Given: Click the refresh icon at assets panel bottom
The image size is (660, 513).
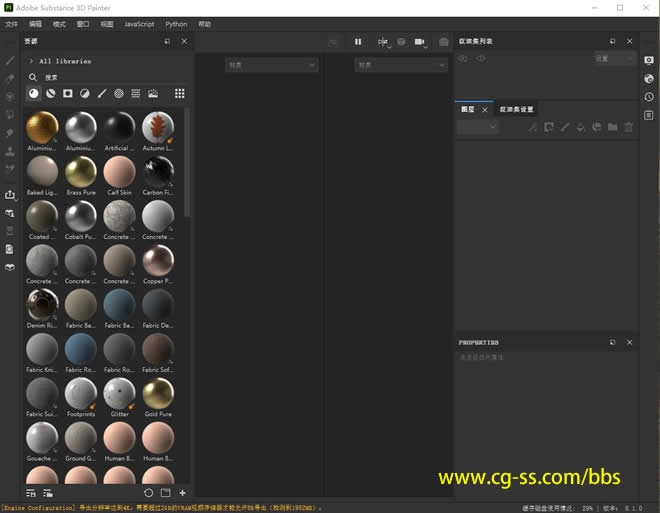Looking at the screenshot, I should [149, 493].
